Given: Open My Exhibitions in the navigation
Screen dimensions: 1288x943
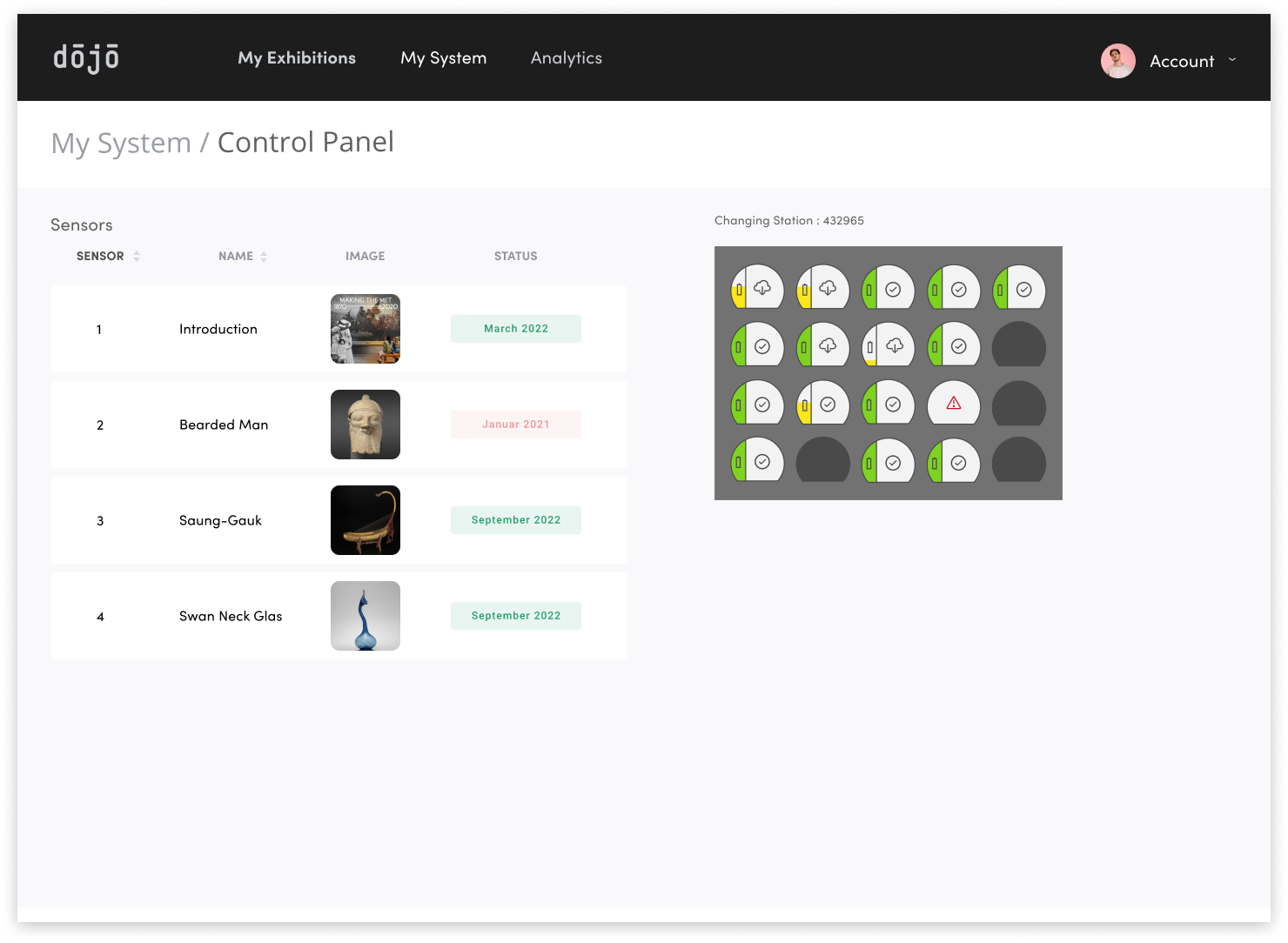Looking at the screenshot, I should [x=297, y=57].
